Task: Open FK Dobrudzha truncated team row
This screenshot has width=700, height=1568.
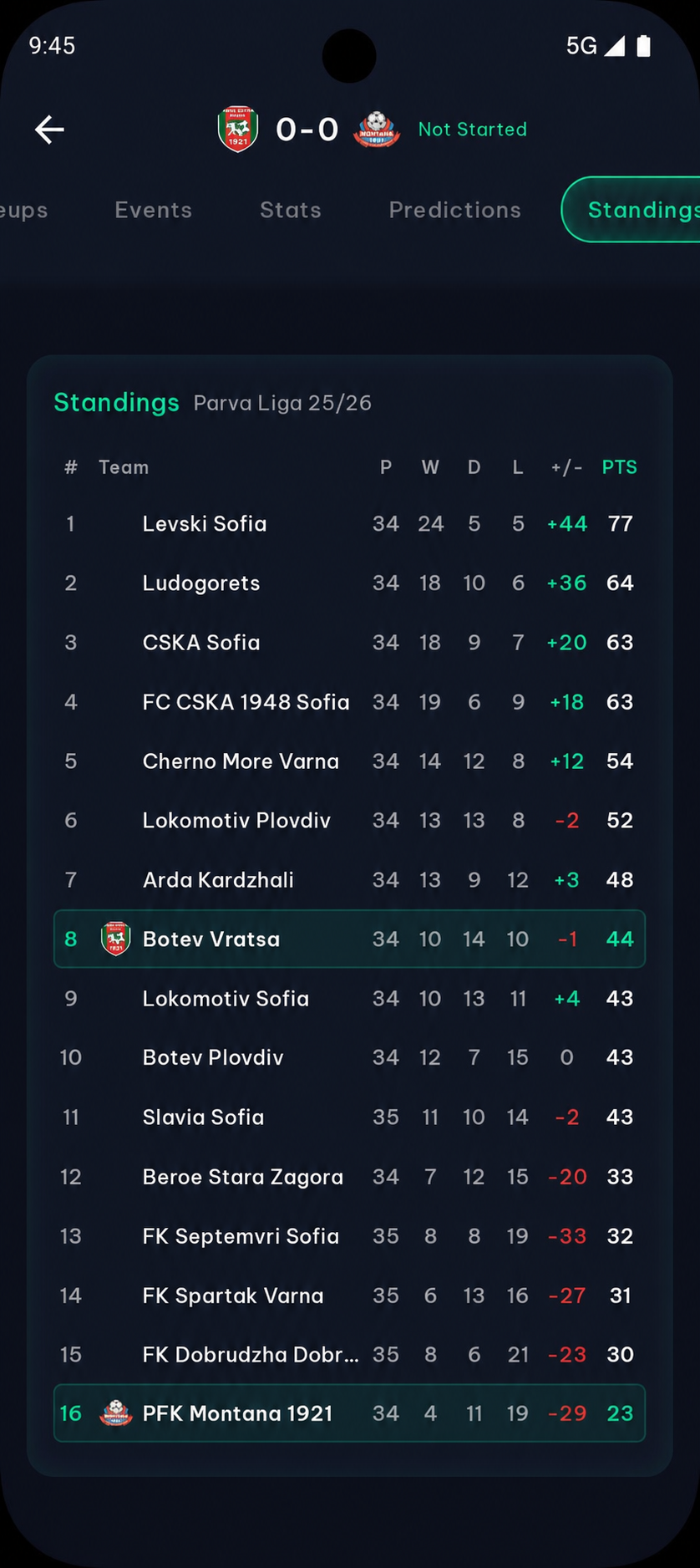Action: (x=349, y=1355)
